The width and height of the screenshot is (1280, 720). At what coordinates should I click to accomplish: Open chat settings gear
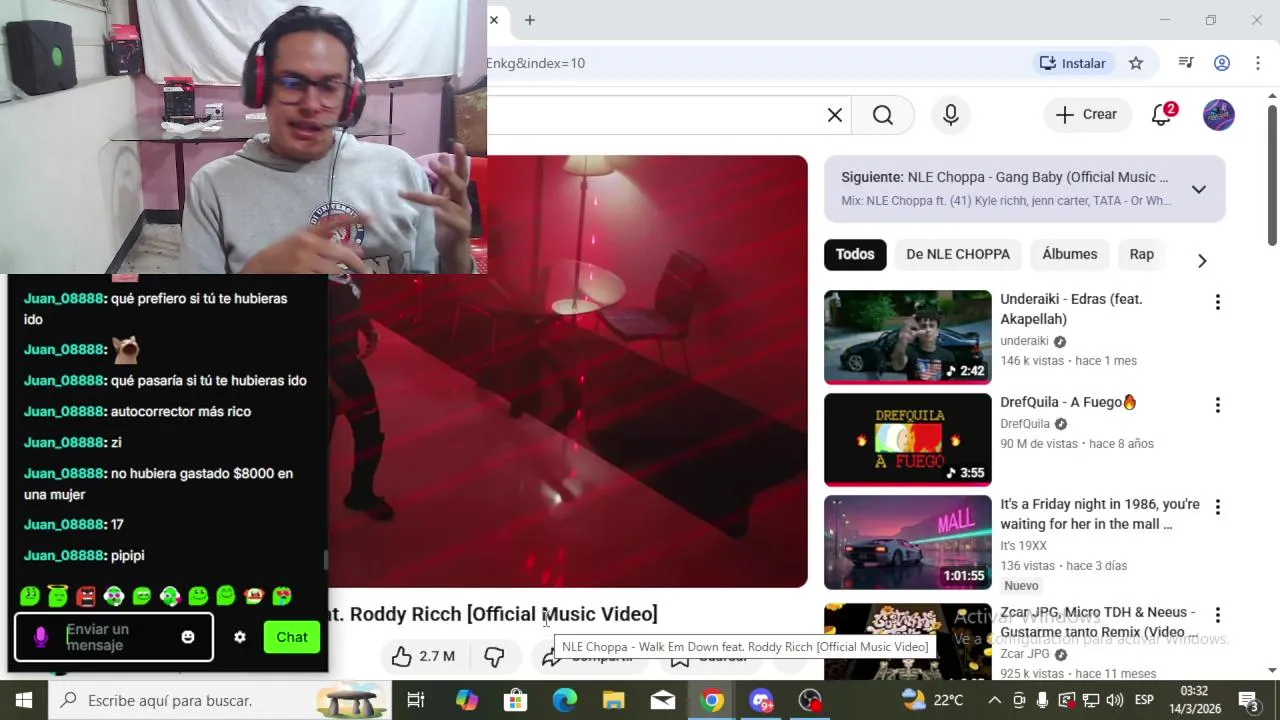tap(240, 637)
